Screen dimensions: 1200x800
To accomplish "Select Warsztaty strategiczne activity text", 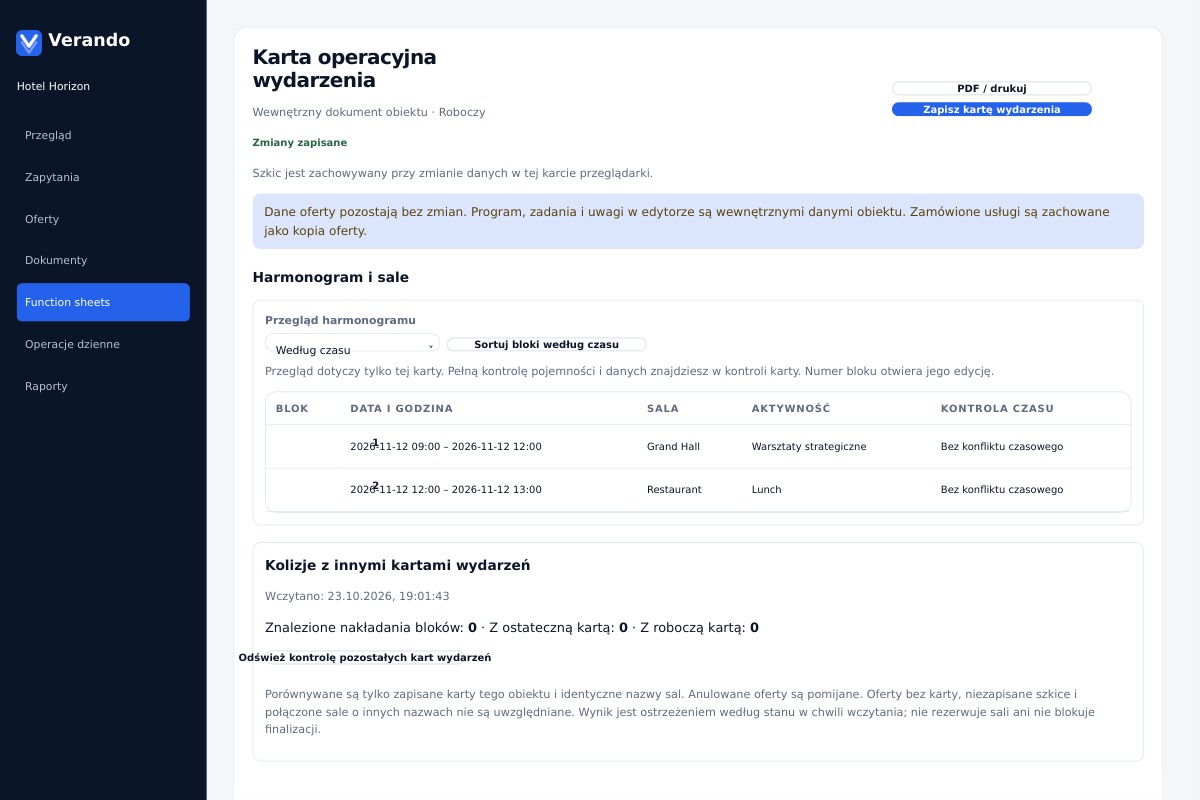I will (808, 447).
